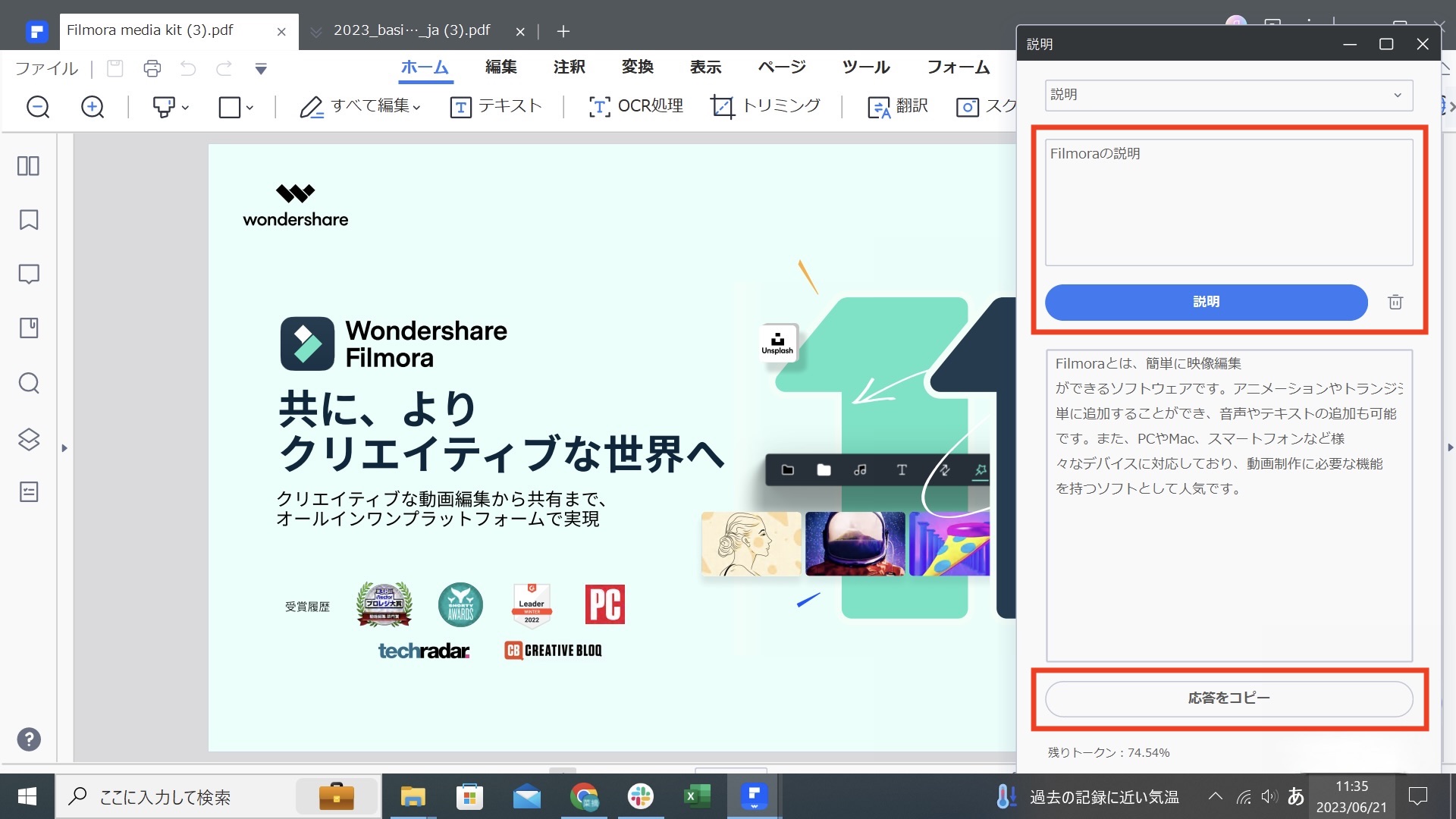Click the 残りトークン：74.54% text
The image size is (1456, 819).
point(1109,752)
